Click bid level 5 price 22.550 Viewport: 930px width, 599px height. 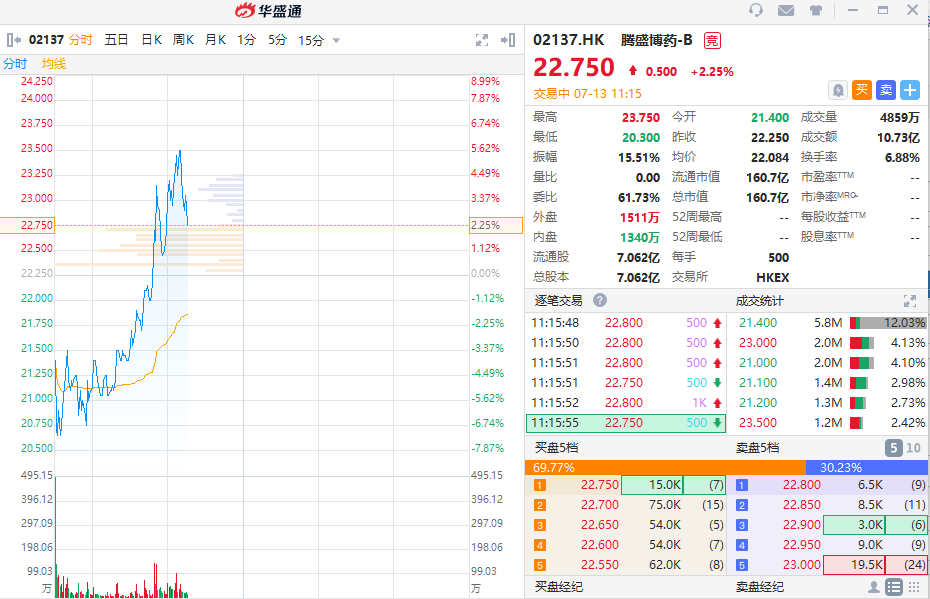(600, 565)
